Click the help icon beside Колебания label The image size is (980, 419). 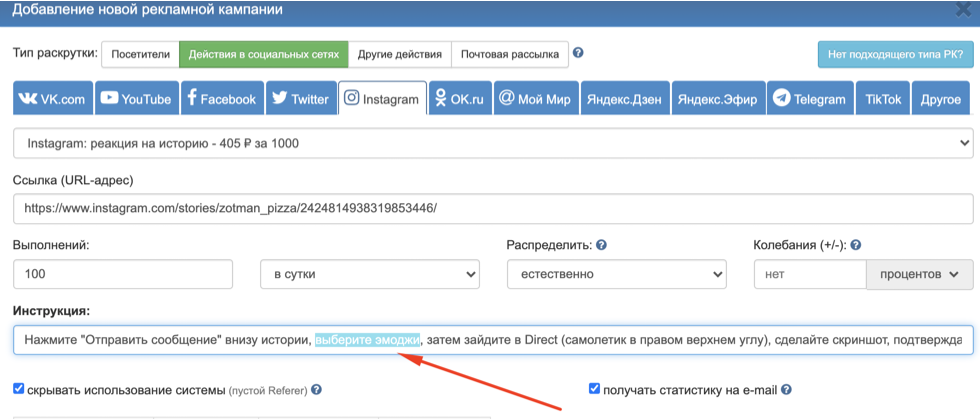pyautogui.click(x=856, y=245)
